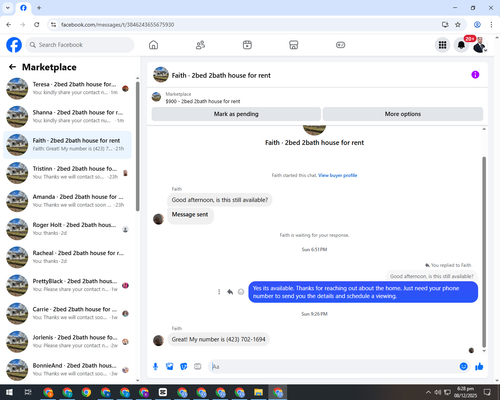Image resolution: width=500 pixels, height=400 pixels.
Task: Open PrettyBlack's conversation
Action: click(68, 285)
